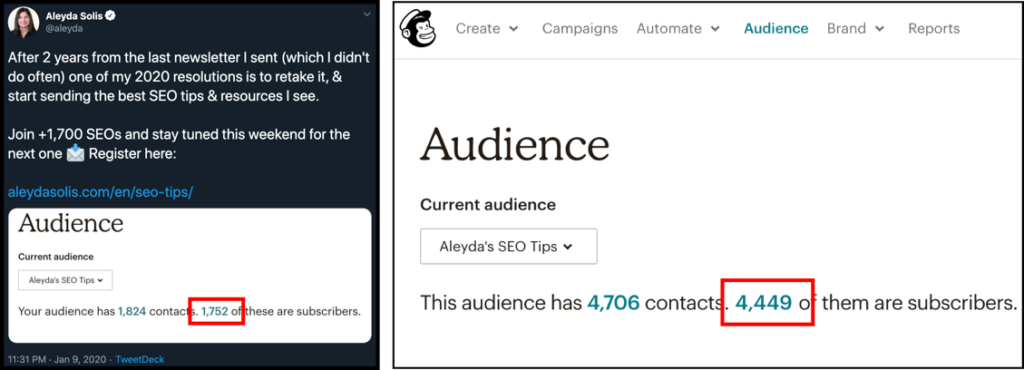Expand the Create menu arrow
The height and width of the screenshot is (370, 1024).
pos(513,29)
